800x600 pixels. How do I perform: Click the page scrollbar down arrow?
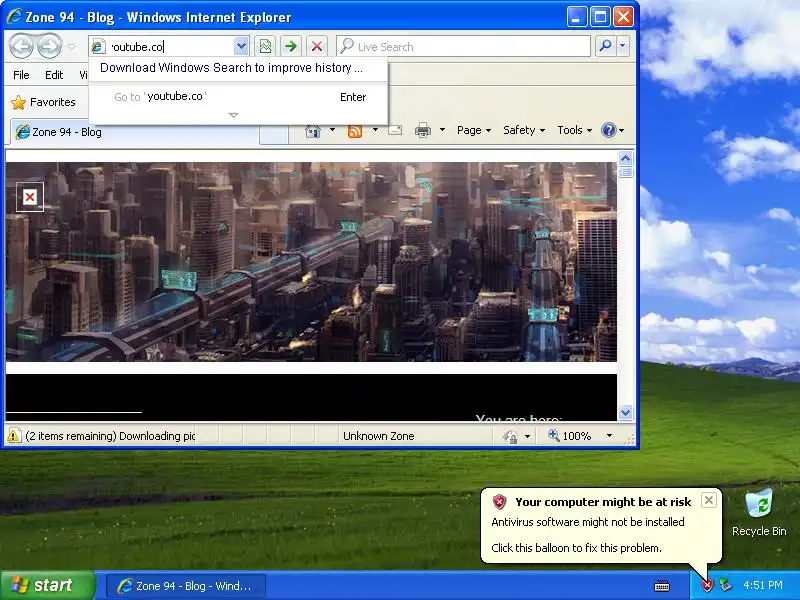tap(626, 412)
